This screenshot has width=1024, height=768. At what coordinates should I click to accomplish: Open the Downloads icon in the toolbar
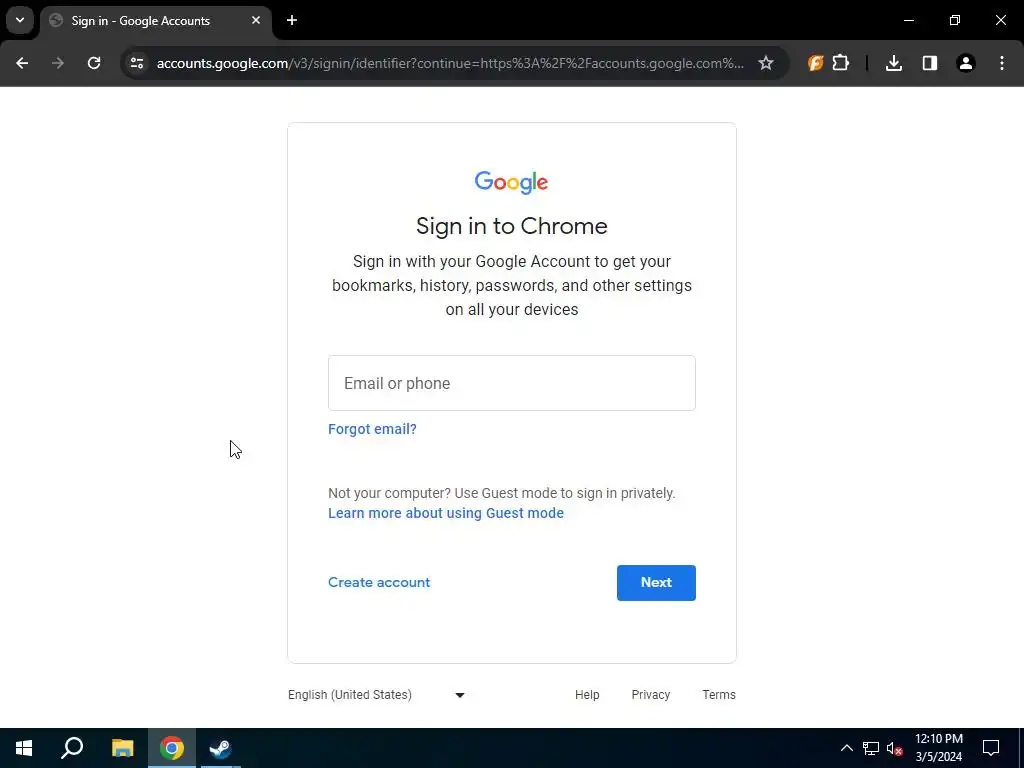pyautogui.click(x=893, y=63)
